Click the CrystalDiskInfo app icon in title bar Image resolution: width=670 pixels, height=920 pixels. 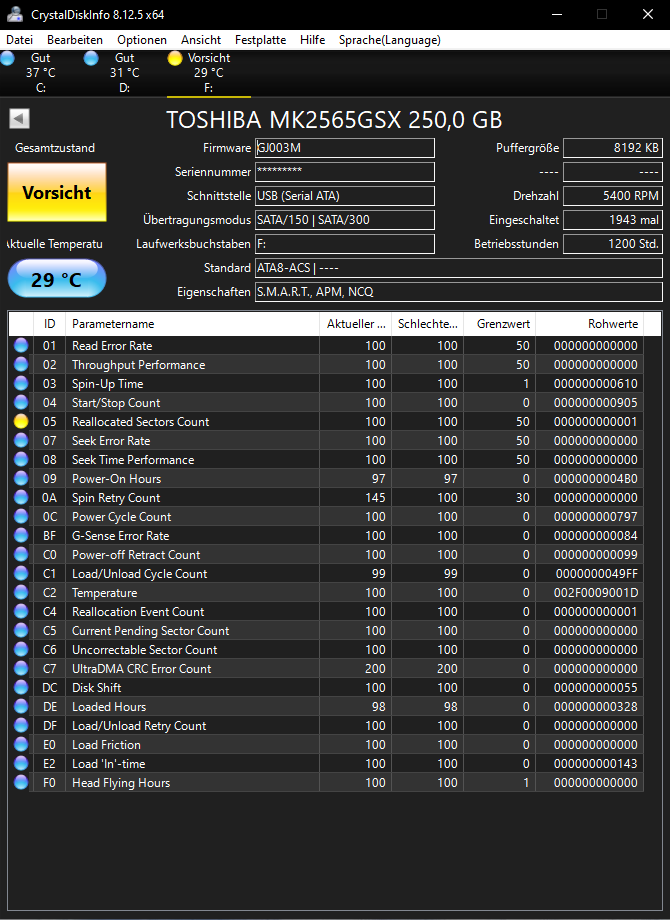click(15, 14)
